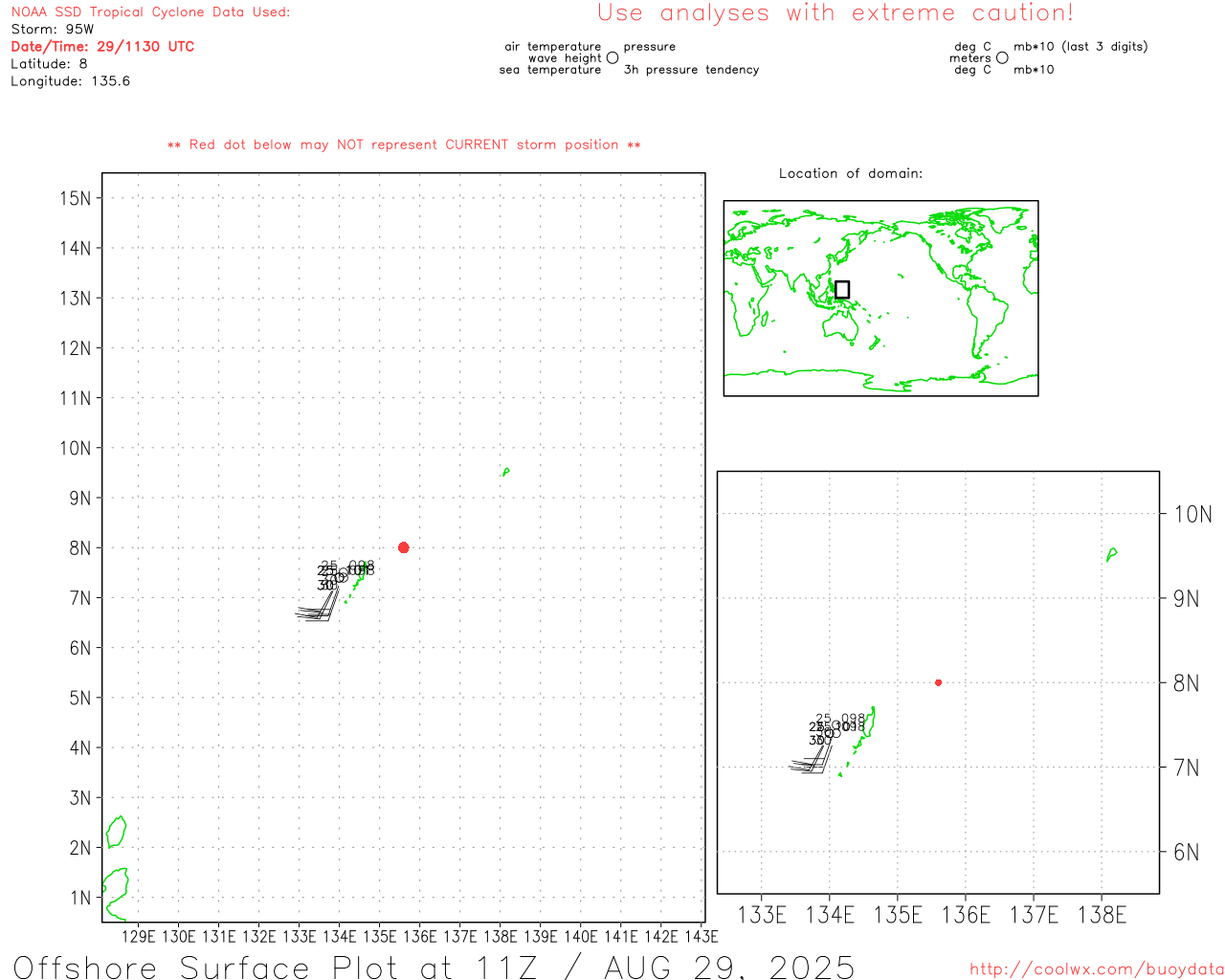
Task: Select the 'Longitude: 135.6' text
Action: (x=70, y=81)
